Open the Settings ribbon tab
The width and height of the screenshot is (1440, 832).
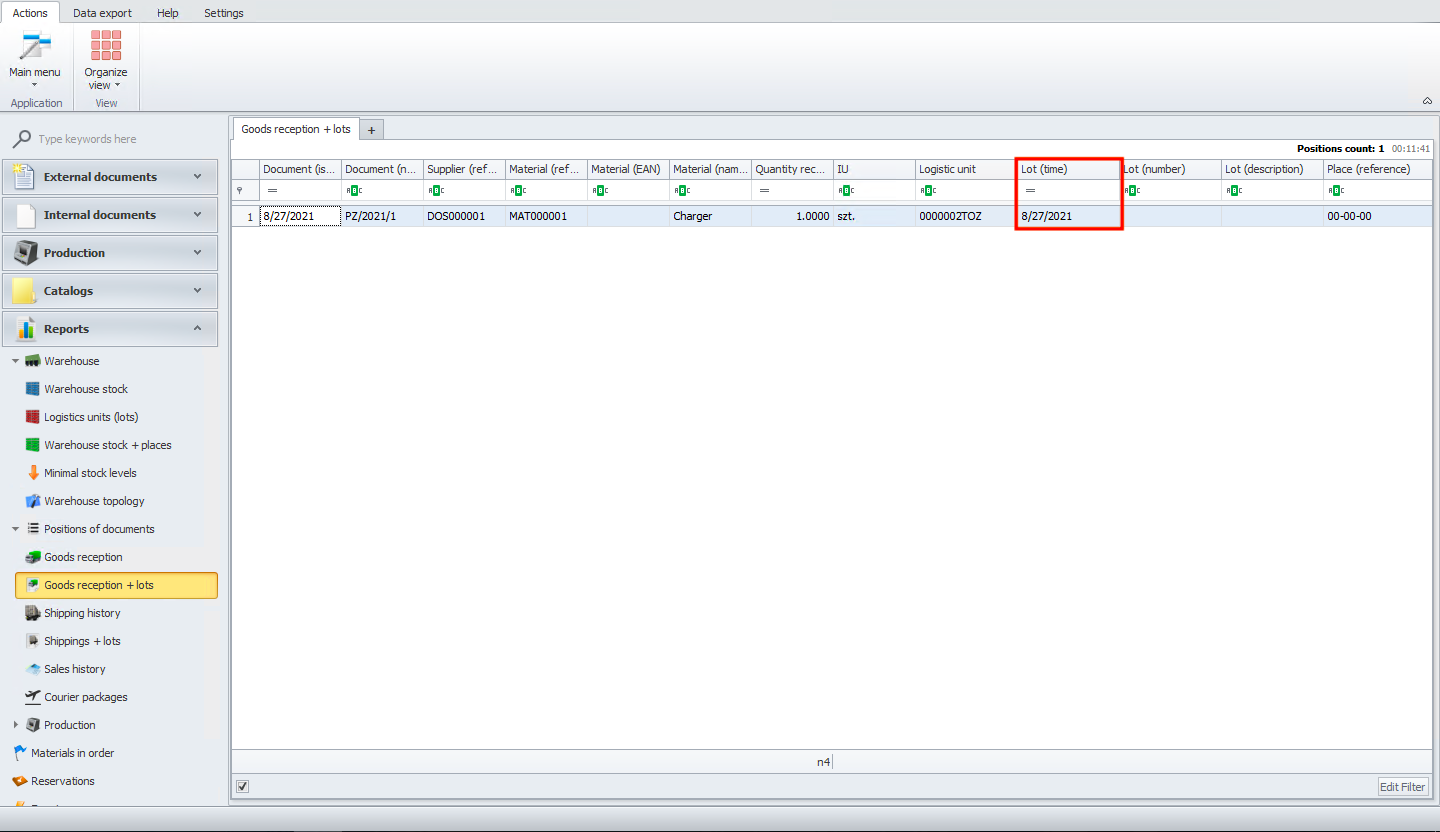pos(224,13)
